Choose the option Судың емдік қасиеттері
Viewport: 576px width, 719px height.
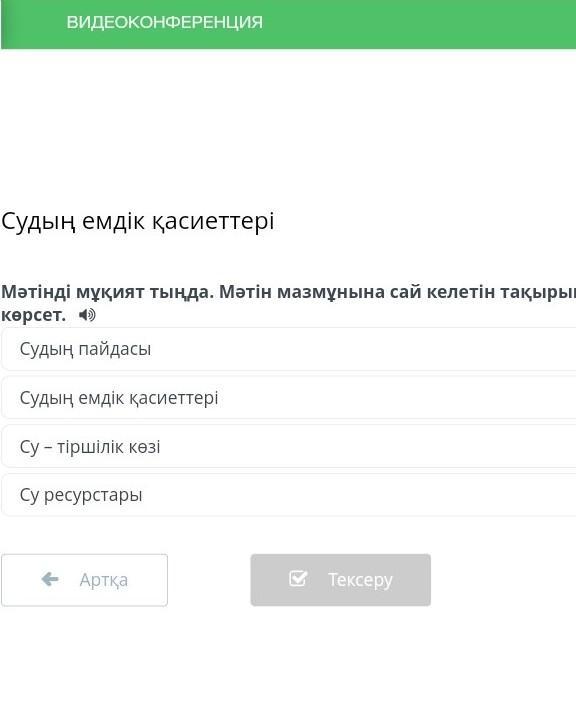288,398
